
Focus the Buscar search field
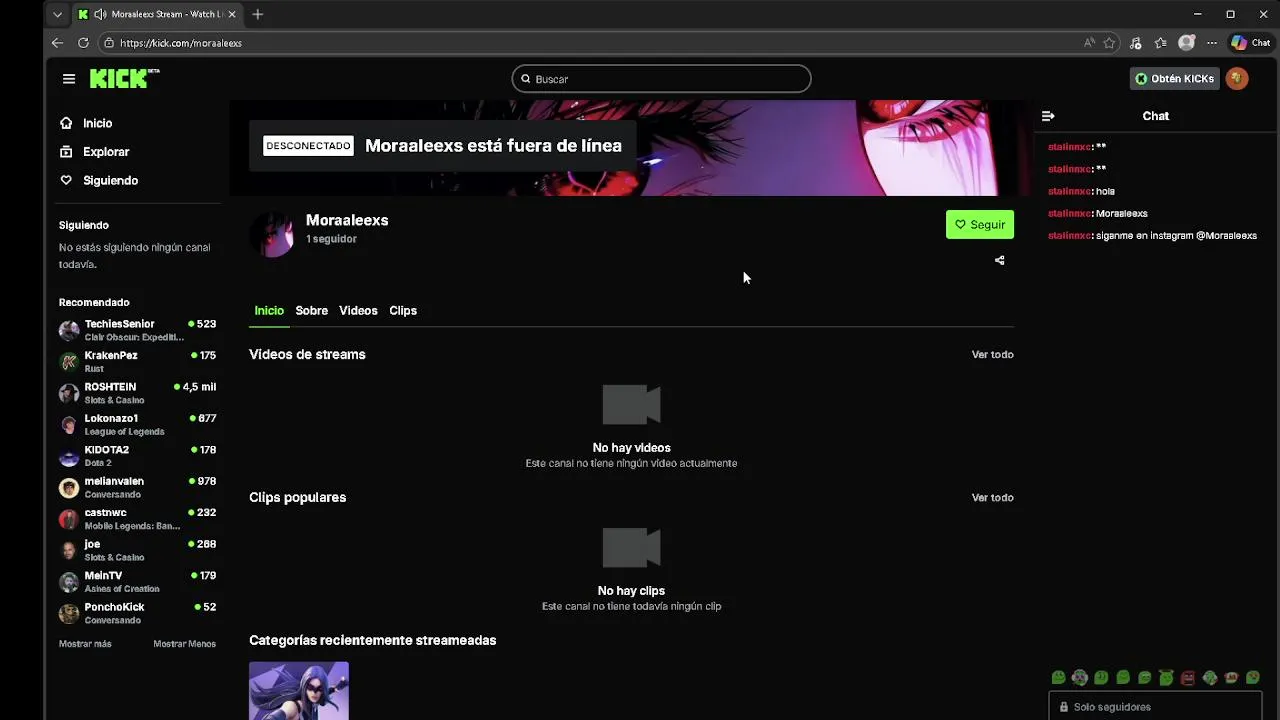[x=661, y=79]
